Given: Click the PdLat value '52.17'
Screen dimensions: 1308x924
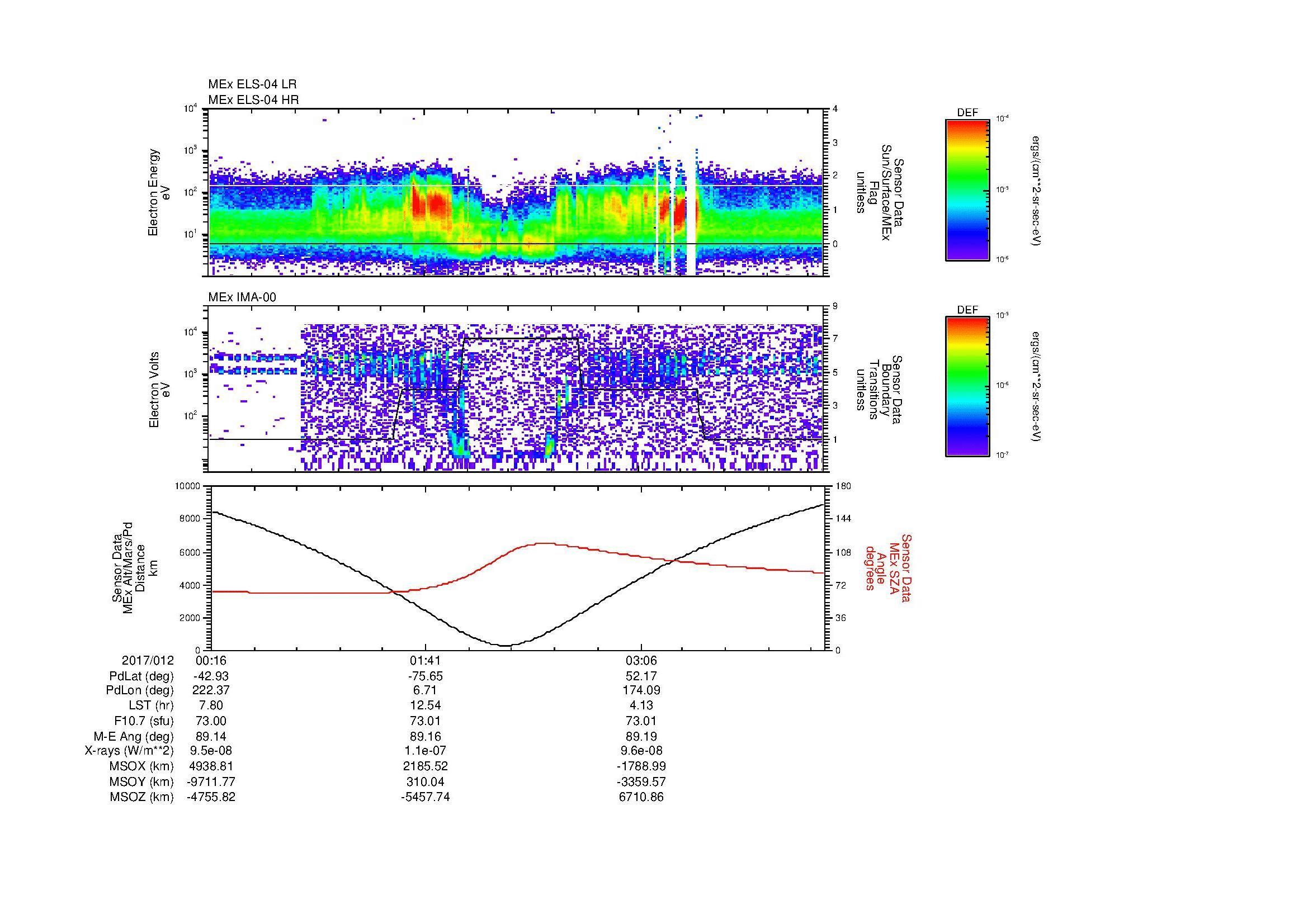Looking at the screenshot, I should tap(641, 676).
